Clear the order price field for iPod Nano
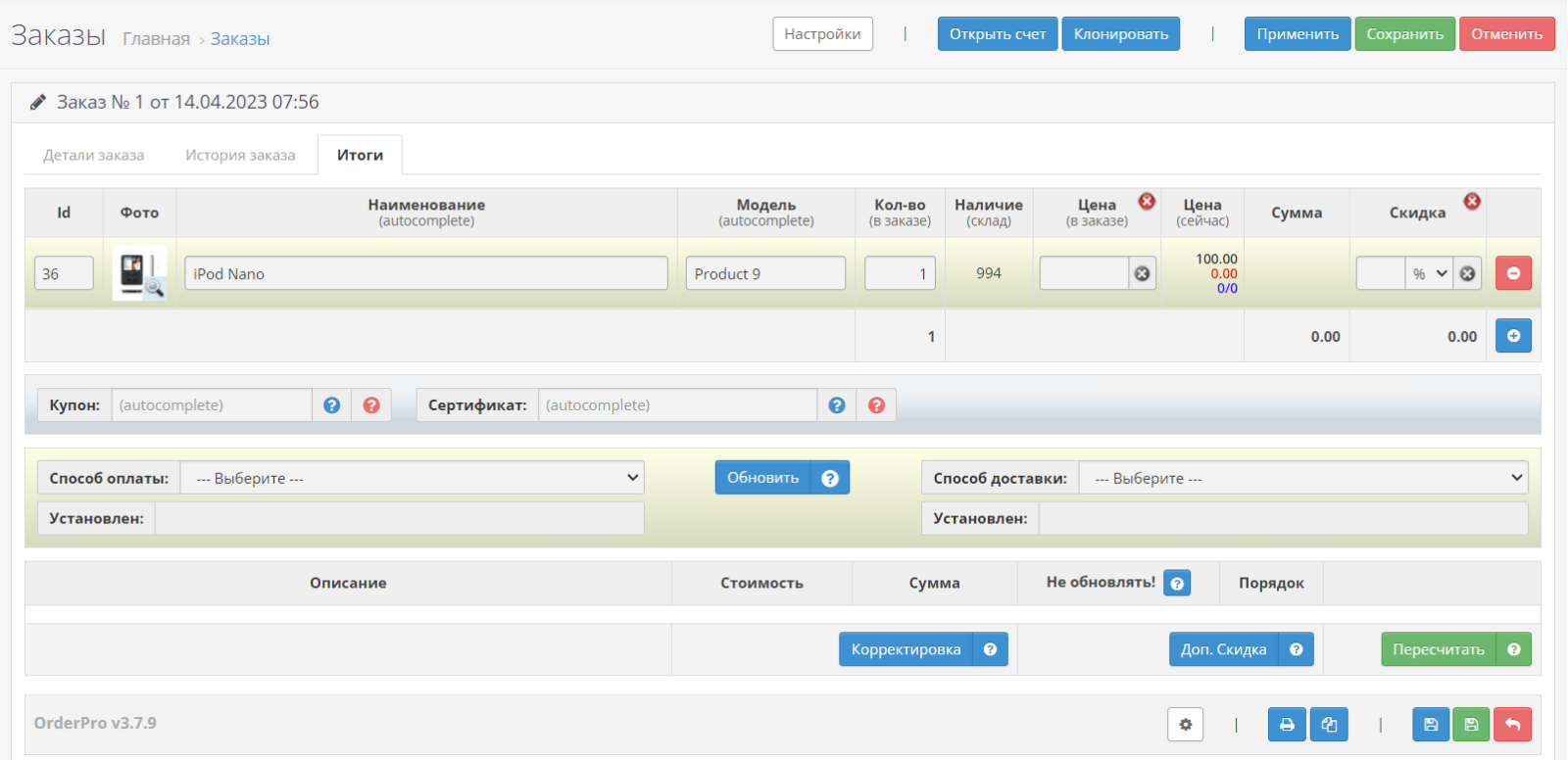This screenshot has width=1568, height=760. pyautogui.click(x=1142, y=273)
